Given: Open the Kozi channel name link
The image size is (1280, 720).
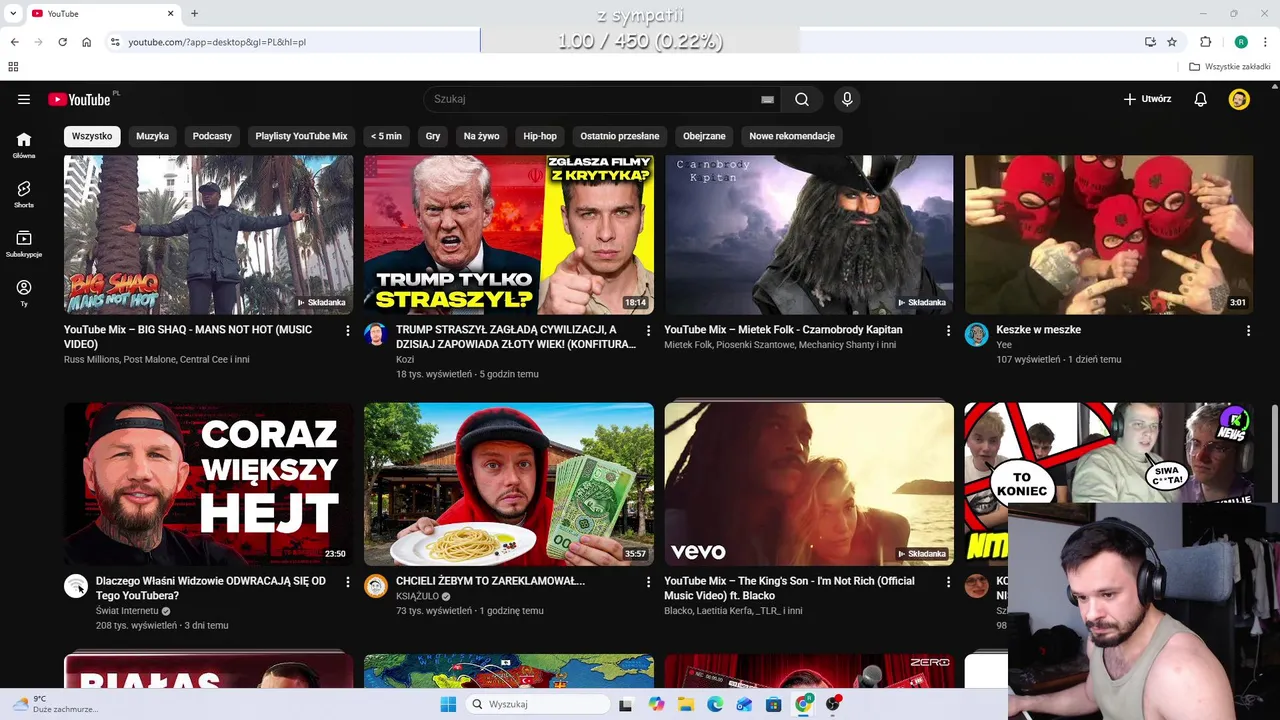Looking at the screenshot, I should pos(405,359).
